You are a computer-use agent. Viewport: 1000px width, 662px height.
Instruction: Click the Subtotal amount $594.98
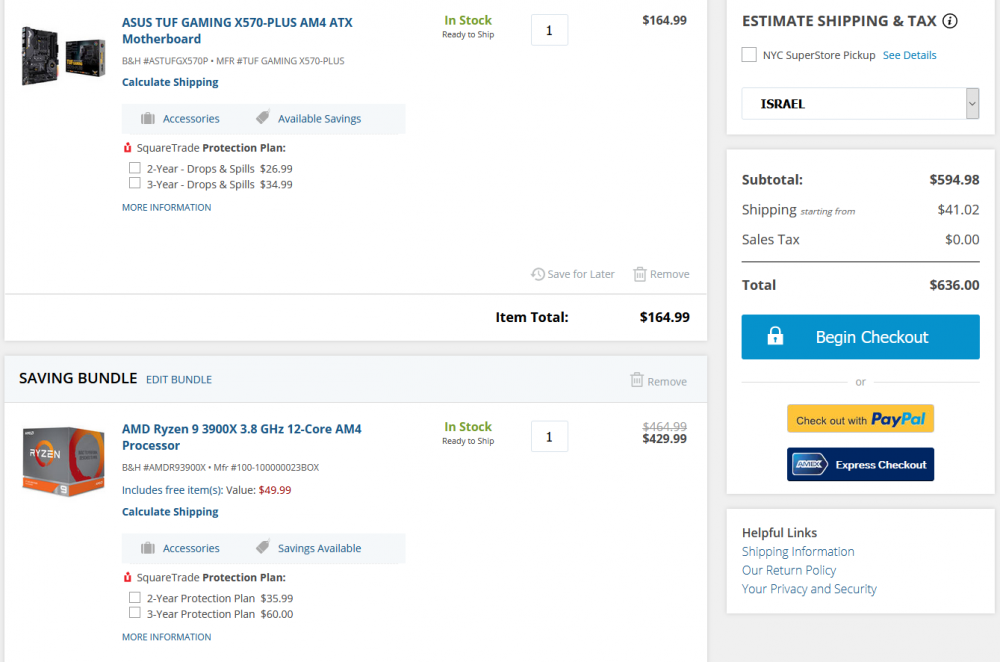tap(954, 180)
